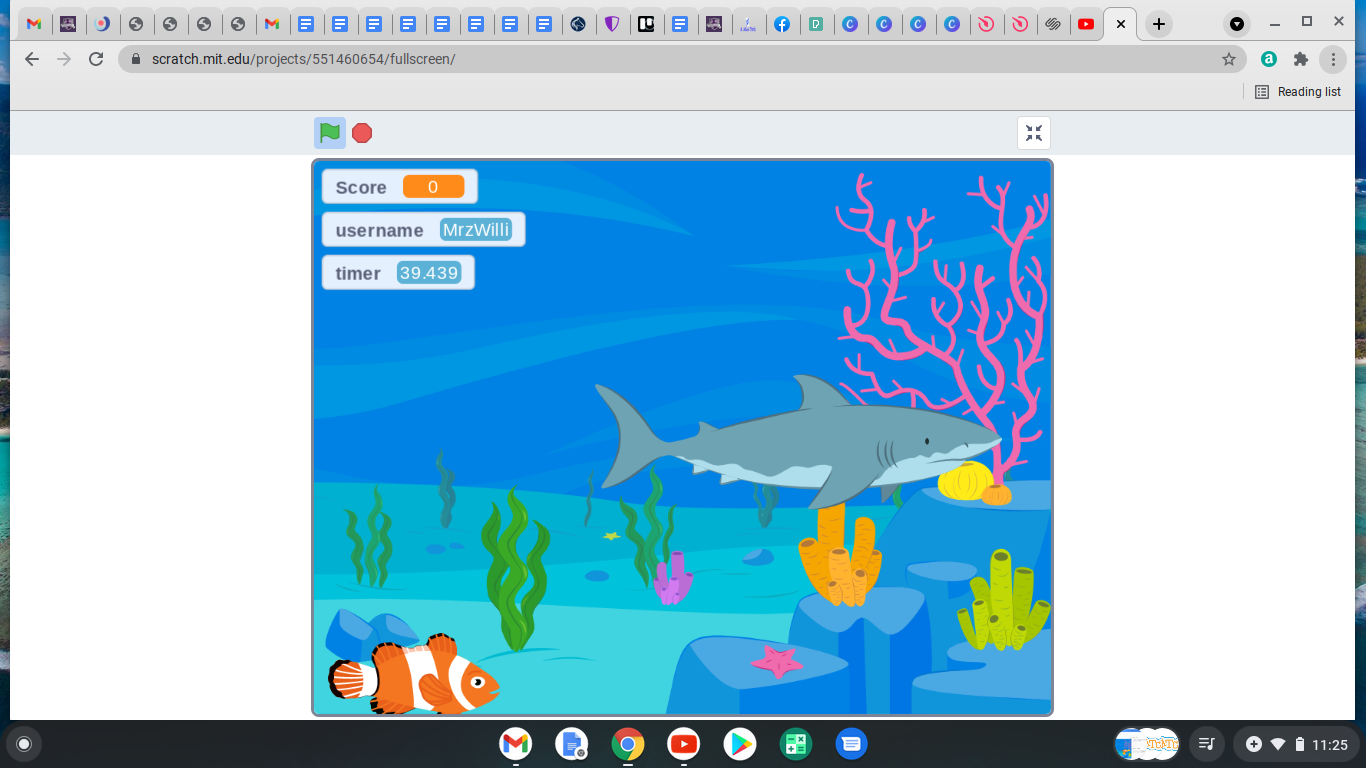Open the Tote recent screenshots preview
The height and width of the screenshot is (768, 1366).
click(1147, 744)
